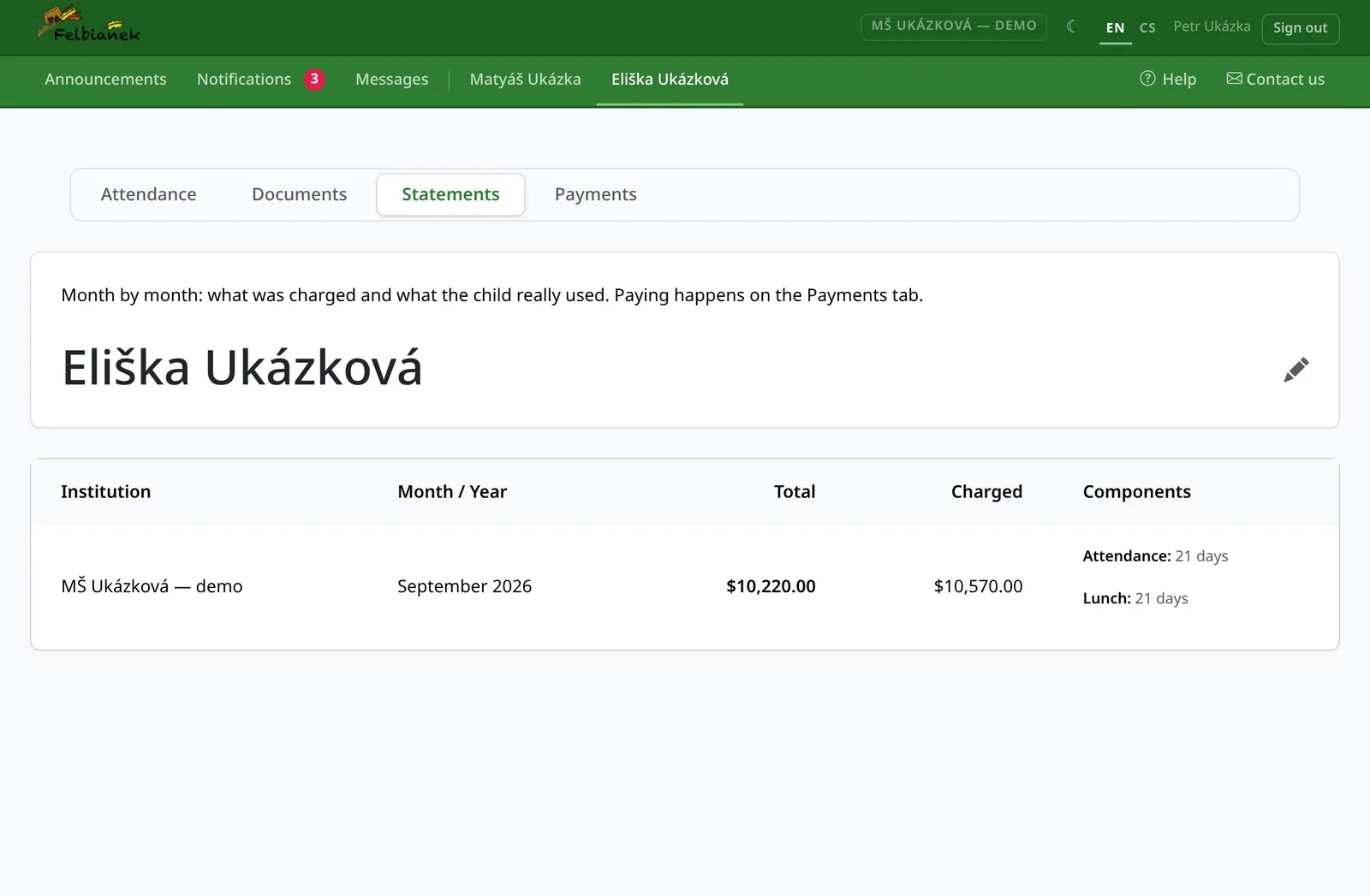
Task: Click the MŠ UKÁZKOVÁ — DEMO badge
Action: [953, 26]
